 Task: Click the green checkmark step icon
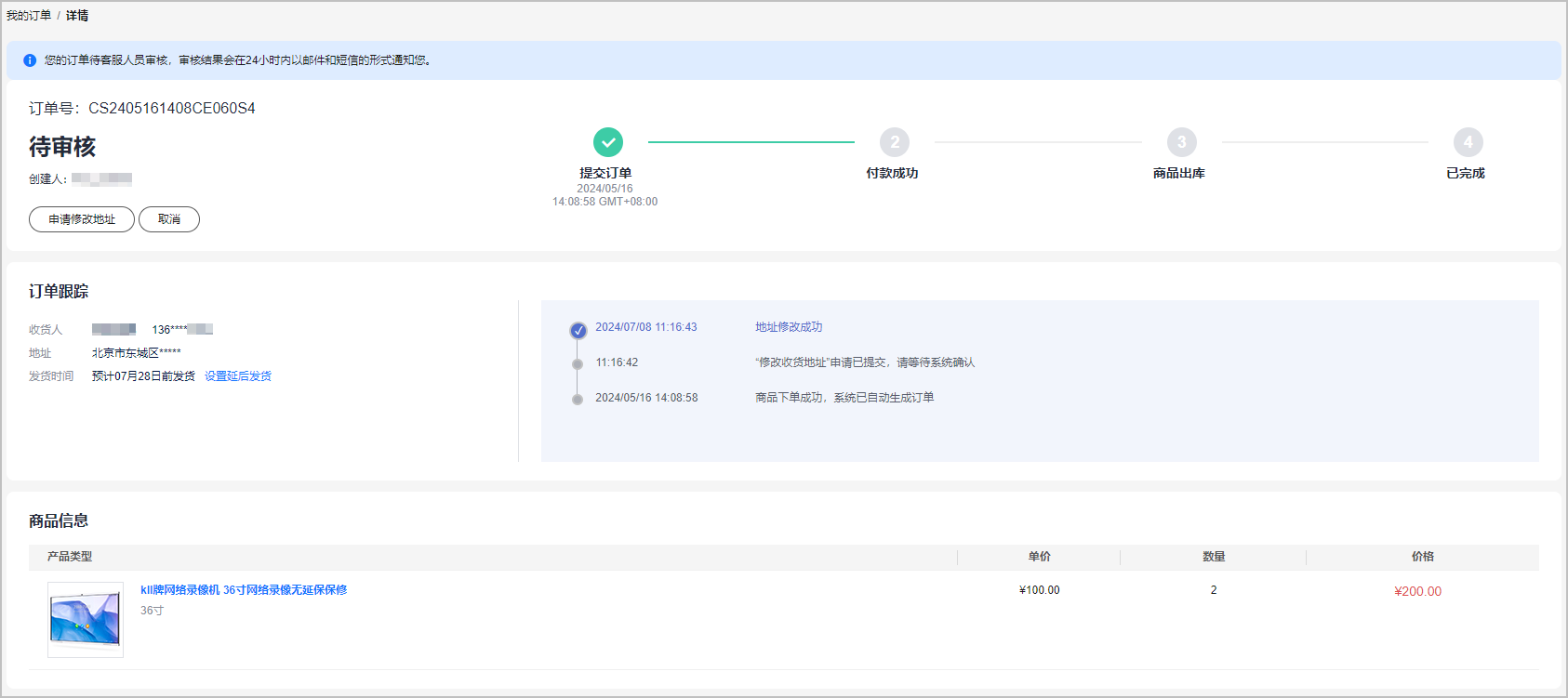click(608, 142)
